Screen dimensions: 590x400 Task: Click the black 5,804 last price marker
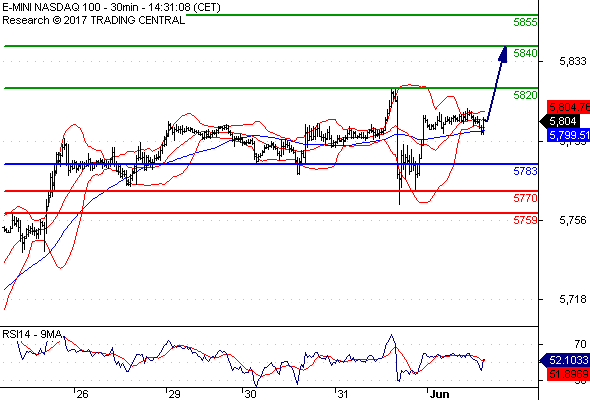(x=560, y=121)
